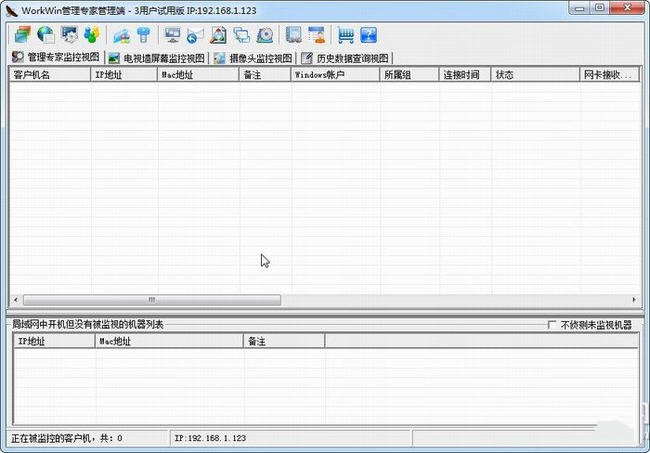Viewport: 650px width, 453px height.
Task: Click the 所属组 column header
Action: click(x=408, y=75)
